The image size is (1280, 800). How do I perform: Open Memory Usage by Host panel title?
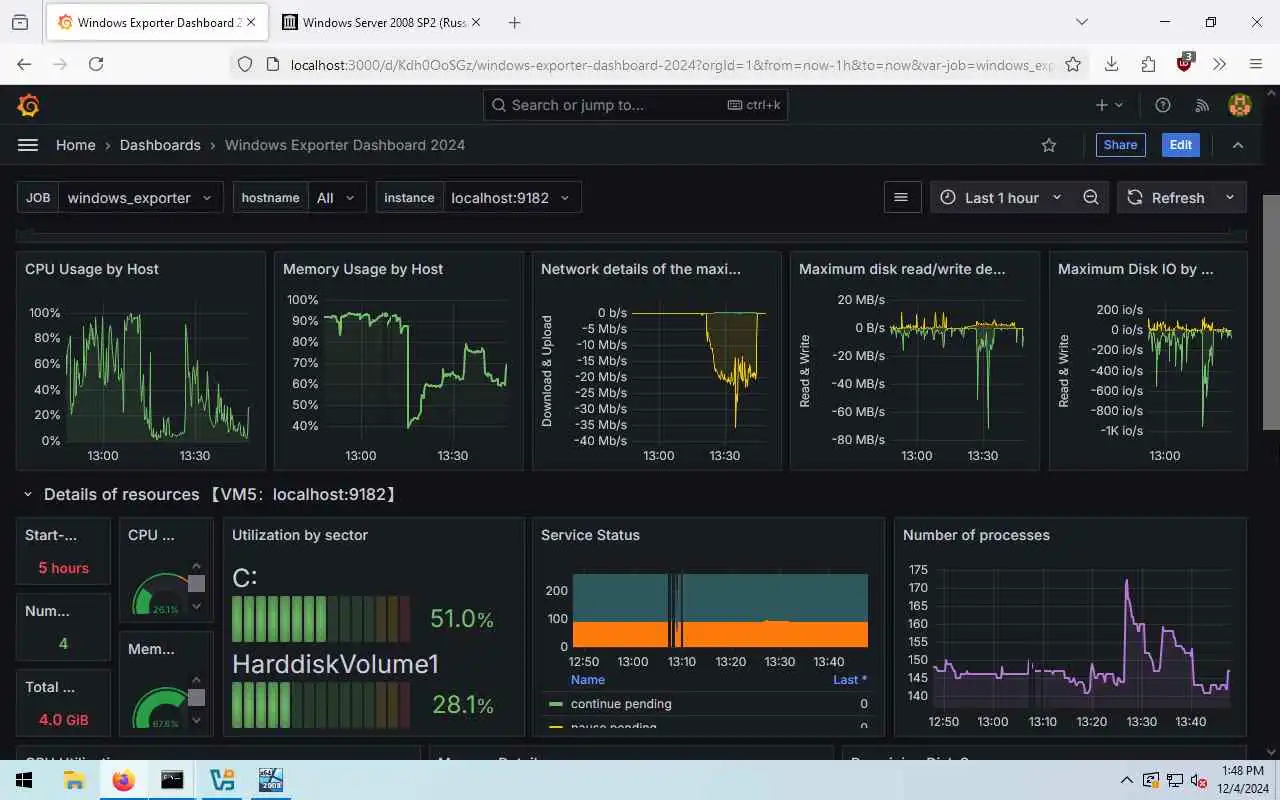click(x=363, y=269)
